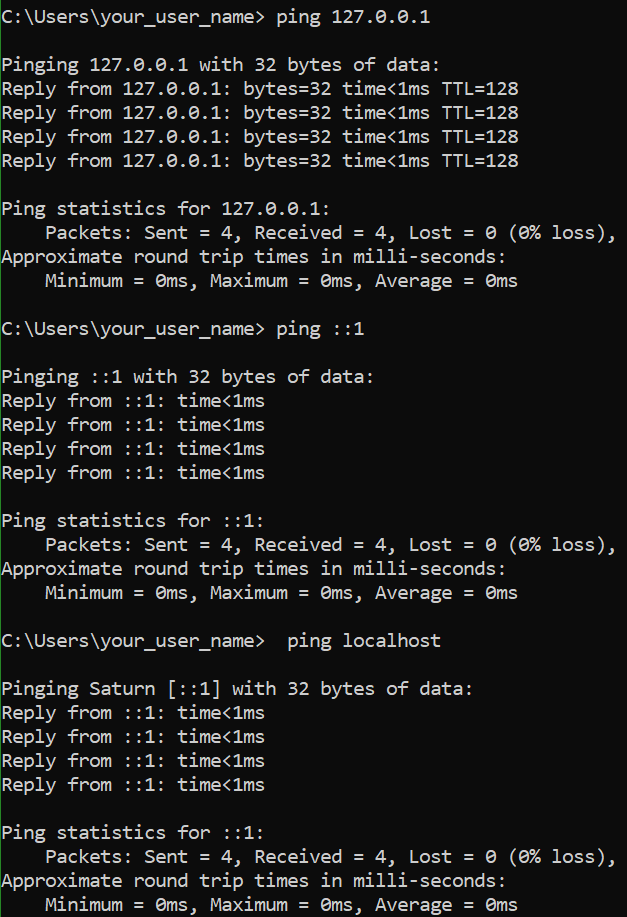Click the 'ping localhost' command text
The image size is (627, 917).
(364, 640)
